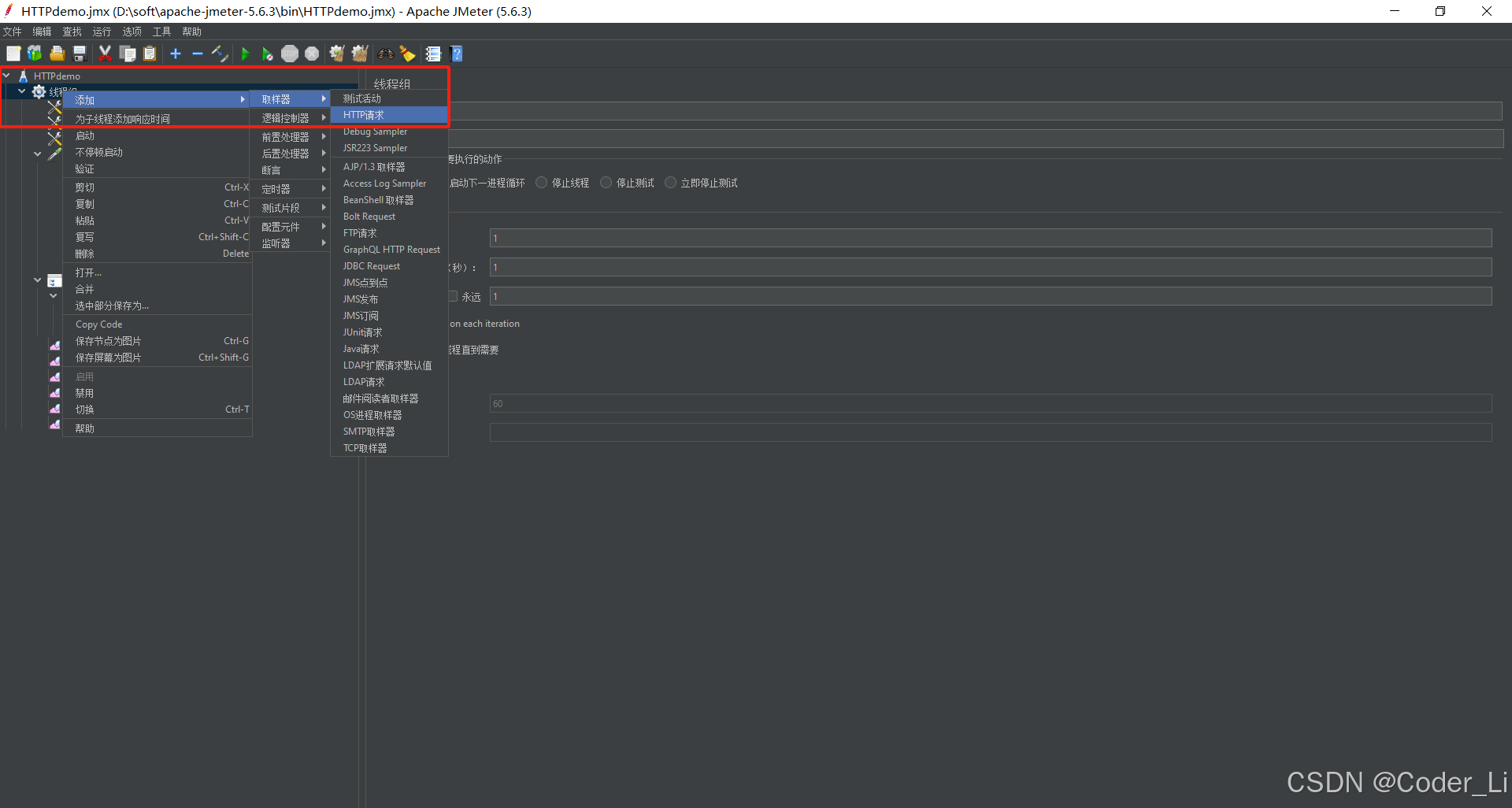Select 为子线程添加响应时间 context menu item

coord(157,119)
